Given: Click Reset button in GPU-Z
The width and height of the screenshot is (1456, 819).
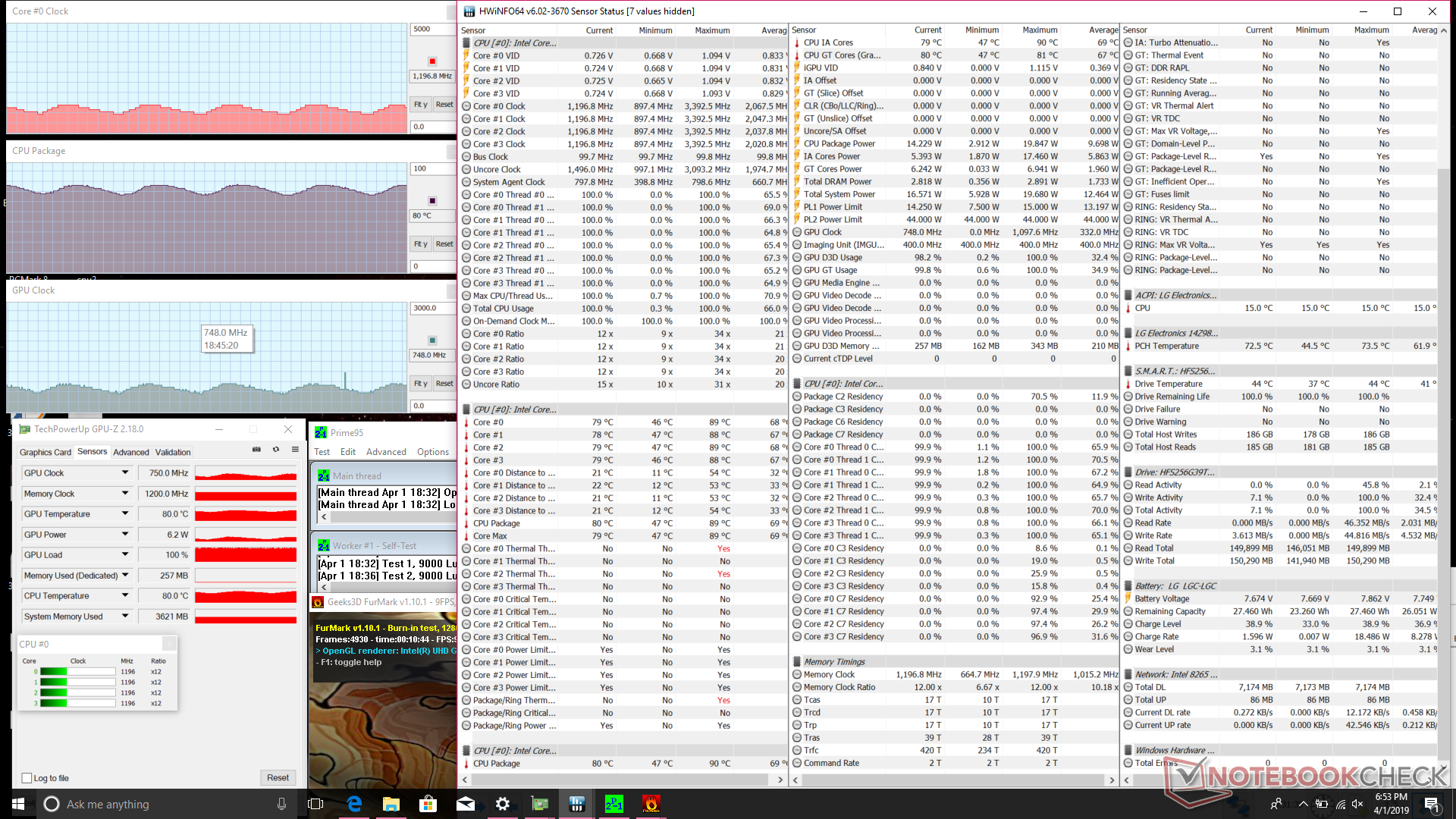Looking at the screenshot, I should click(x=278, y=778).
